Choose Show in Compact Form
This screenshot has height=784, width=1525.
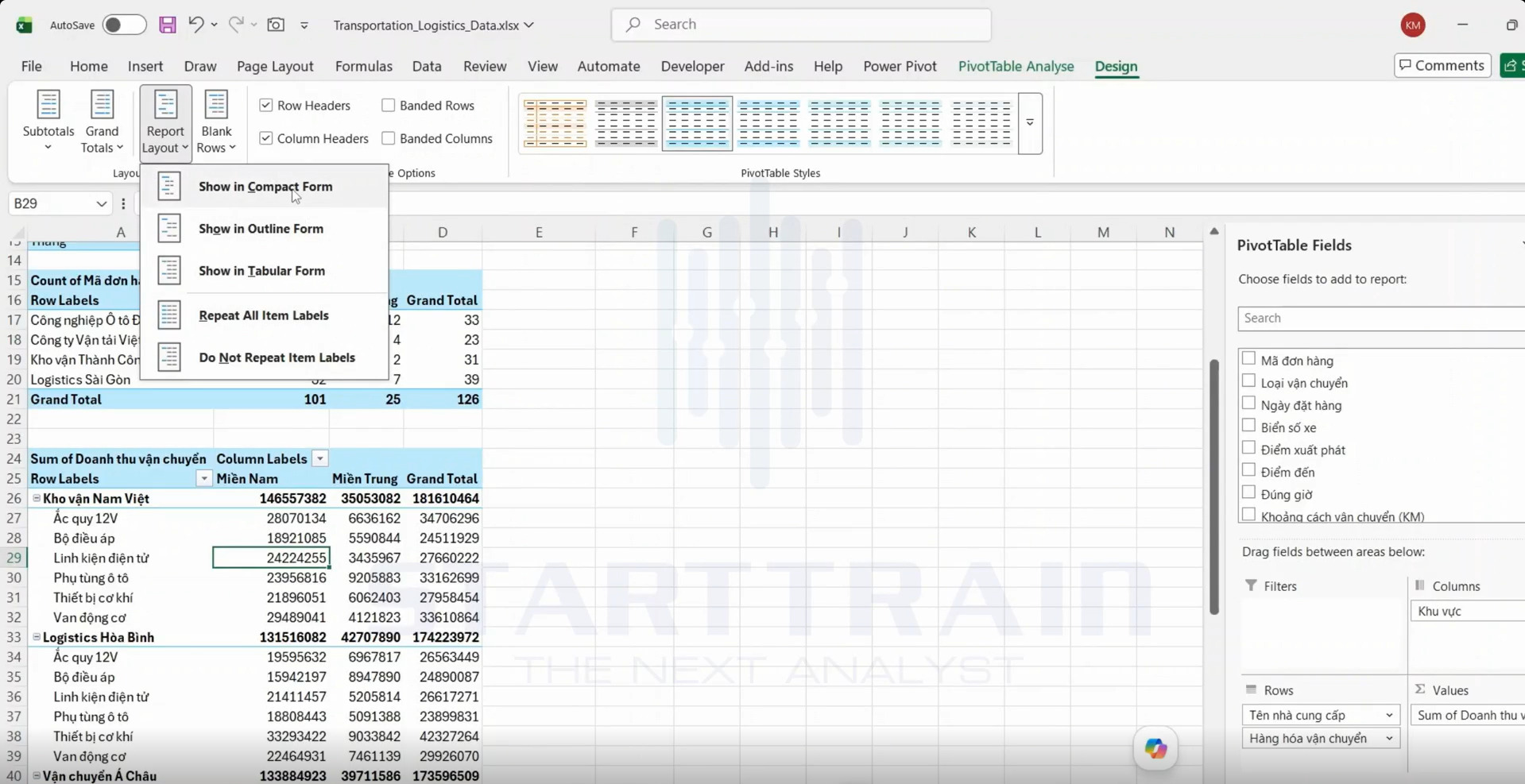click(x=264, y=187)
